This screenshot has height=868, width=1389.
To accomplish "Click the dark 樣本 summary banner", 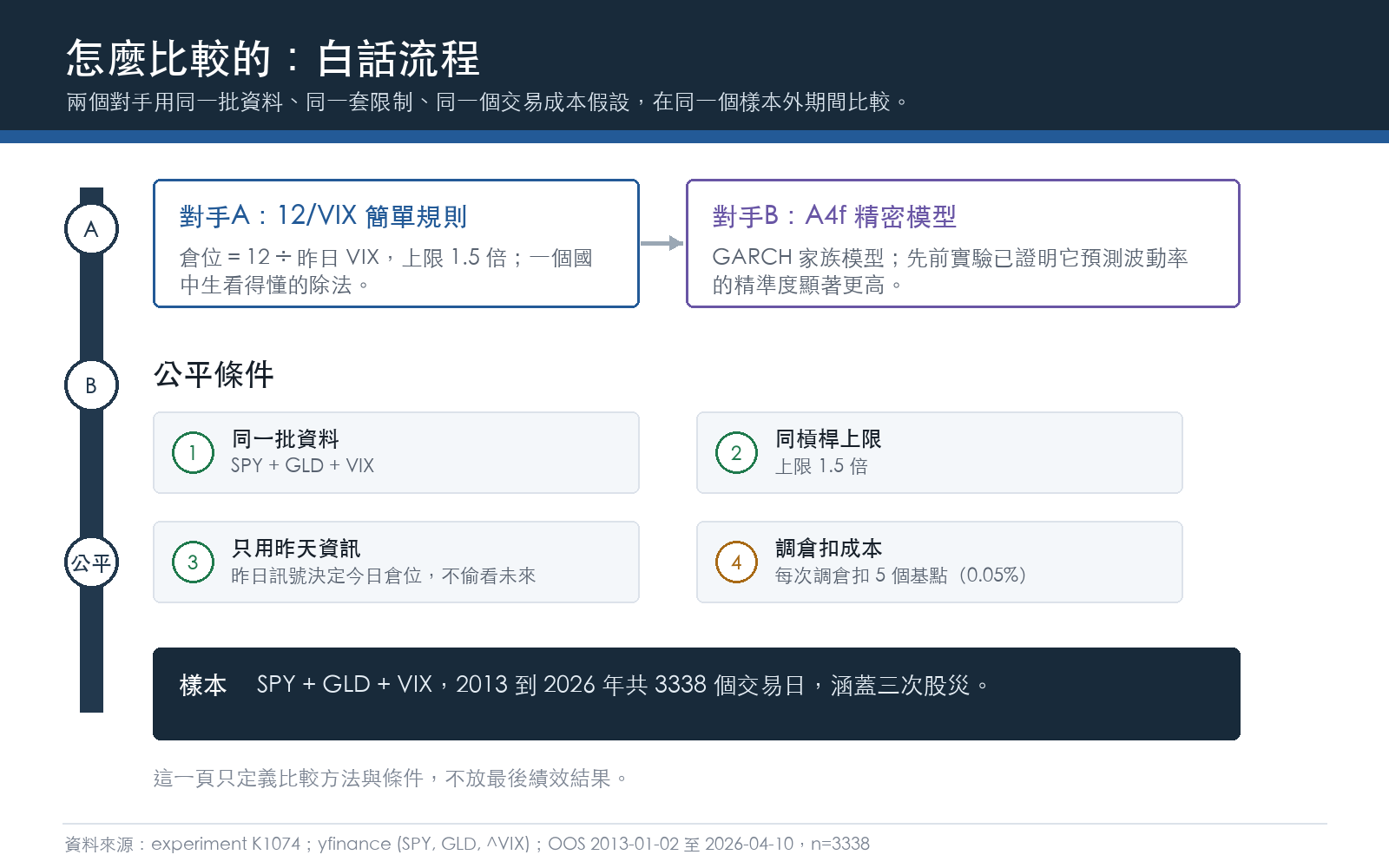I will click(696, 694).
